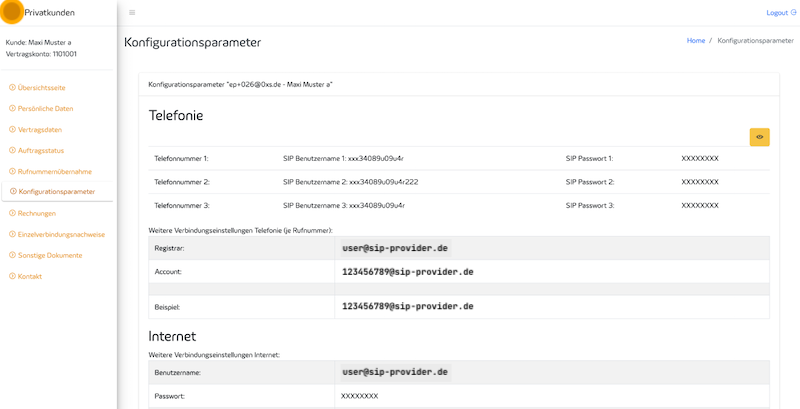Click the icon beside Rechnungen
The height and width of the screenshot is (409, 800).
tap(12, 213)
